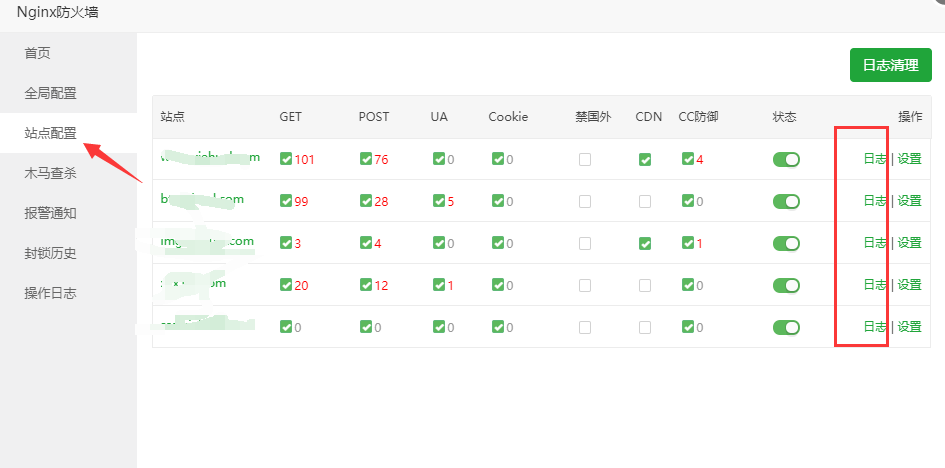
Task: Click the 日志清理 button
Action: tap(891, 65)
